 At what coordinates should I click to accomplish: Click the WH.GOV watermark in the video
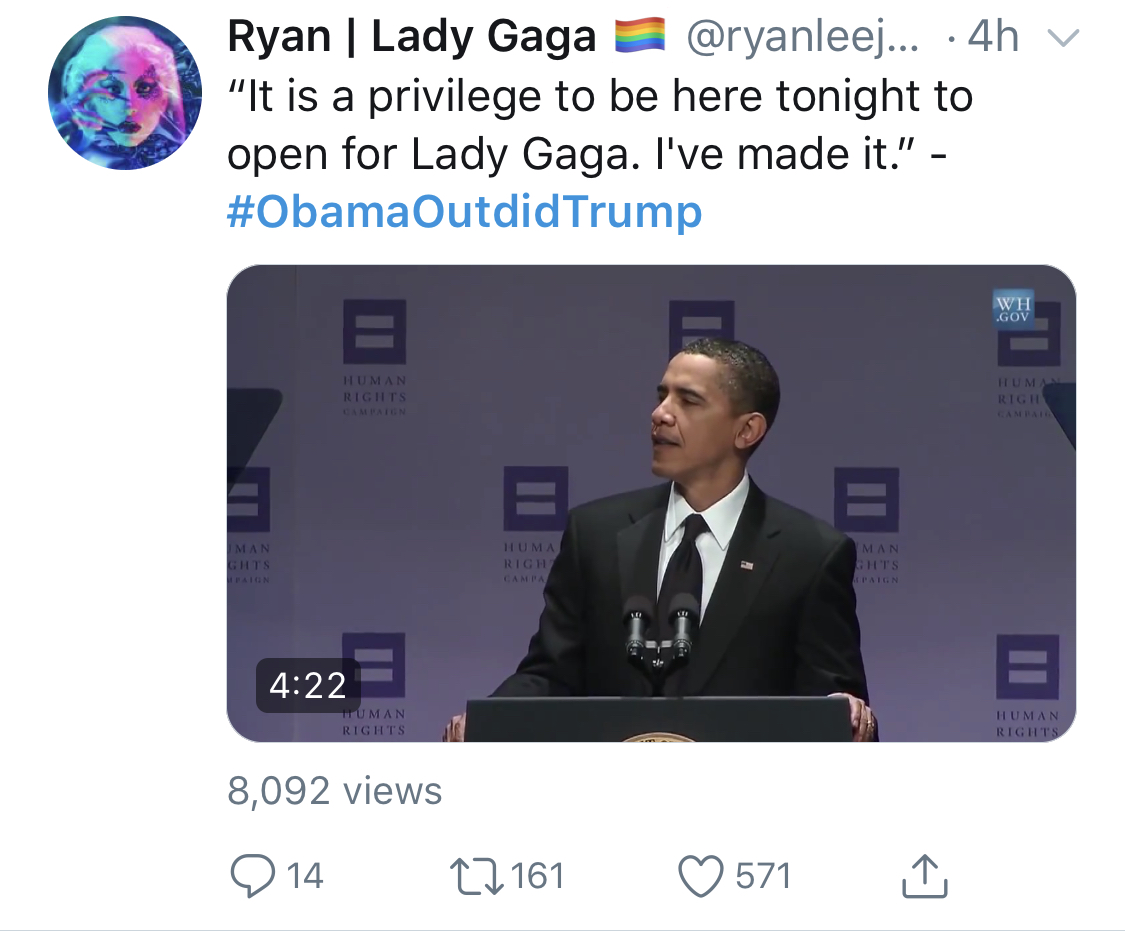pyautogui.click(x=1013, y=309)
